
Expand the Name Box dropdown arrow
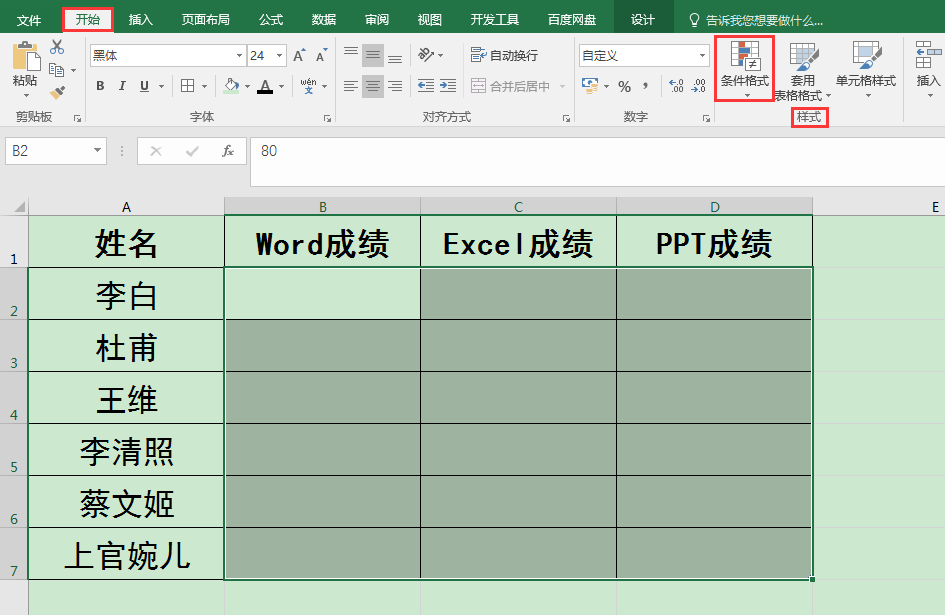coord(97,150)
